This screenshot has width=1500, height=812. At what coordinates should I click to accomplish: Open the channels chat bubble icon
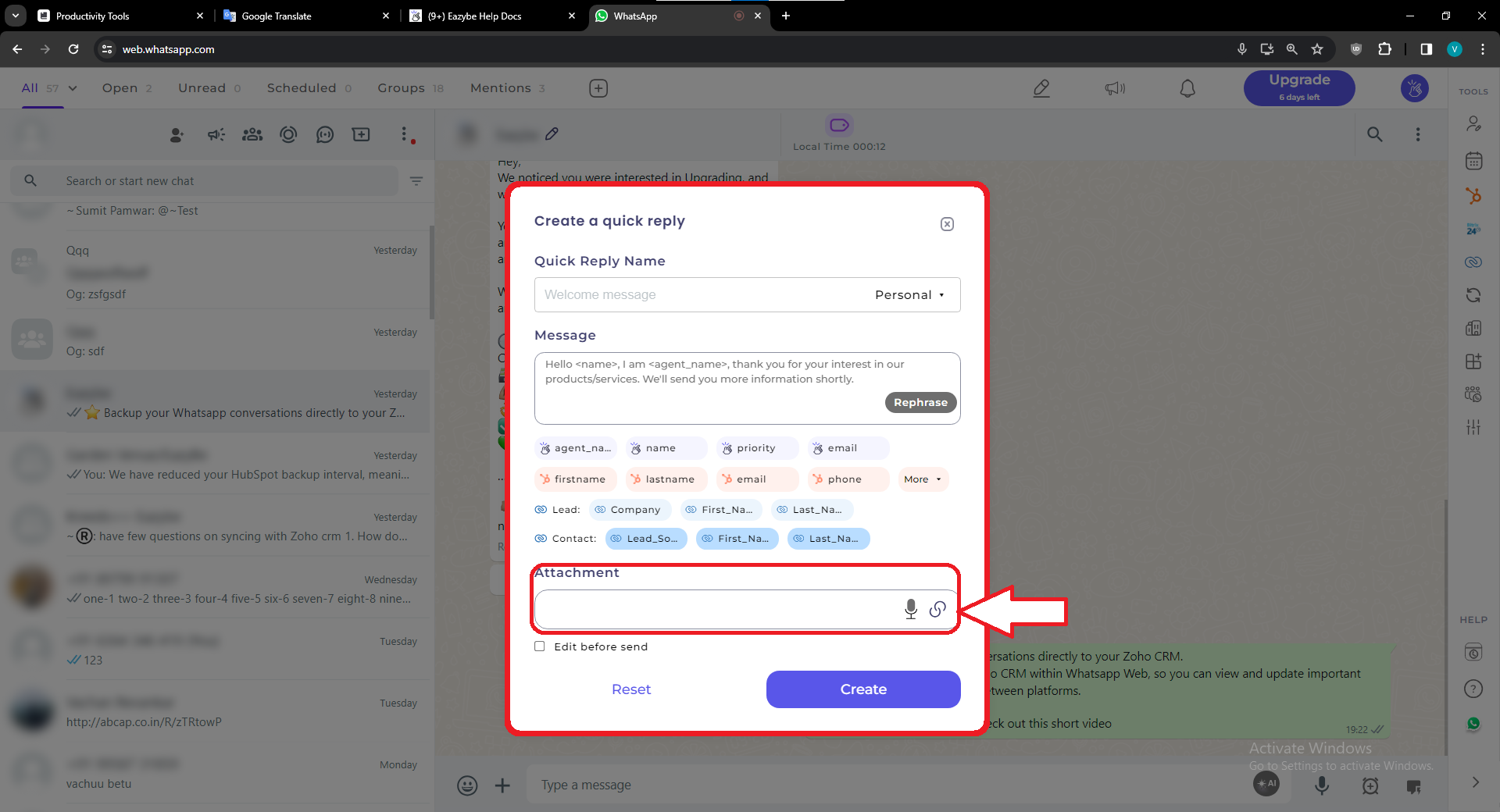coord(325,135)
